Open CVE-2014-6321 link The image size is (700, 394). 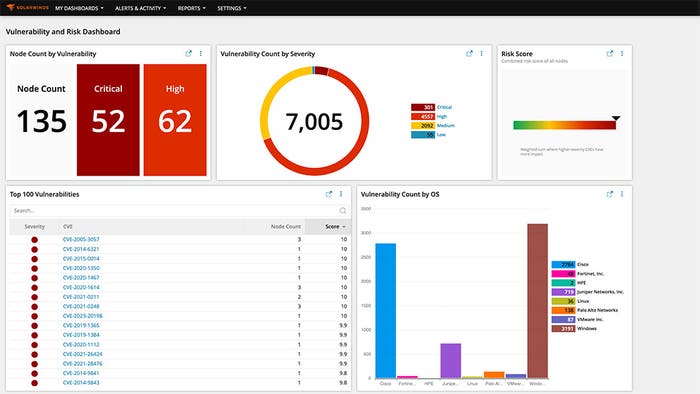[x=81, y=249]
